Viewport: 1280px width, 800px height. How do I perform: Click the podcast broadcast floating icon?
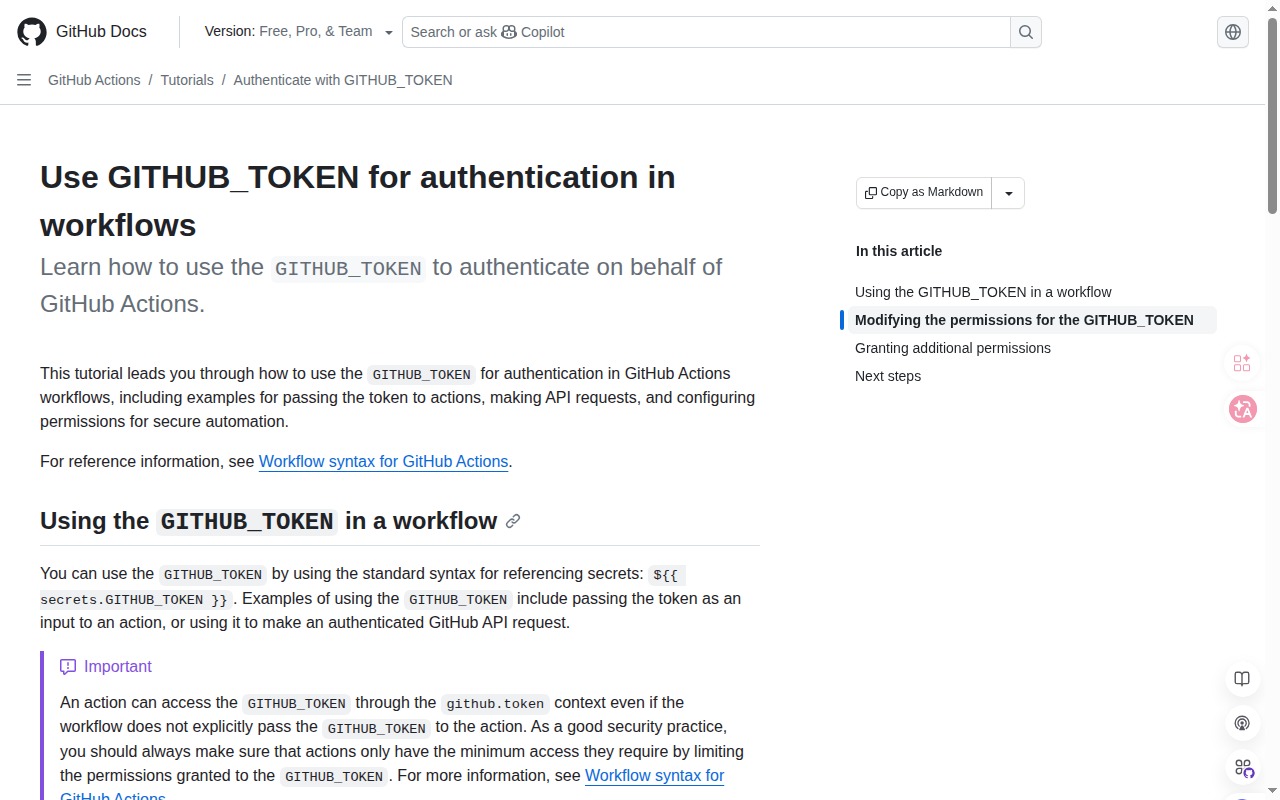[x=1242, y=723]
